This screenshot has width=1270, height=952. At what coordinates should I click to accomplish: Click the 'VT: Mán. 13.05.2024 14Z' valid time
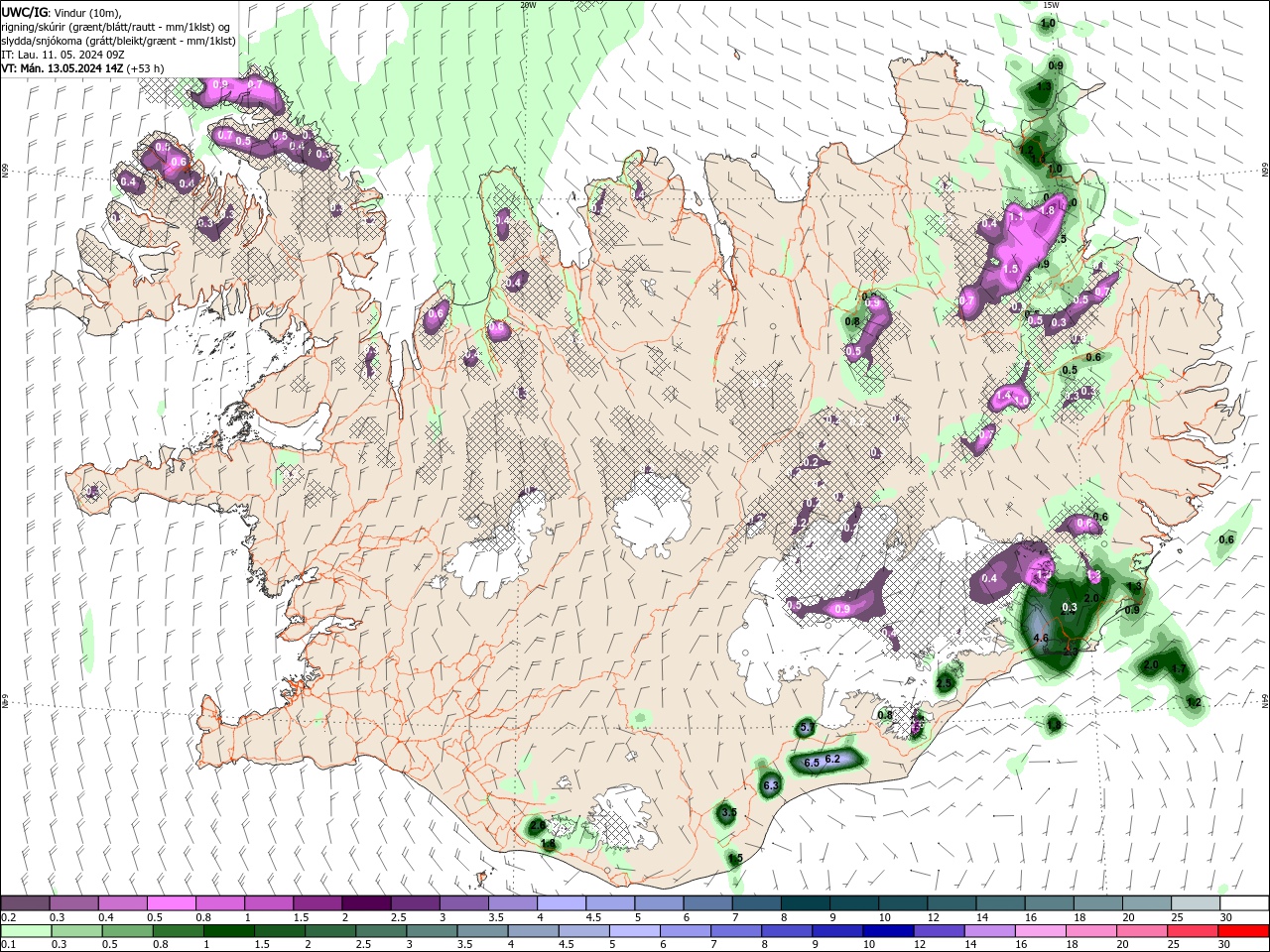(63, 68)
